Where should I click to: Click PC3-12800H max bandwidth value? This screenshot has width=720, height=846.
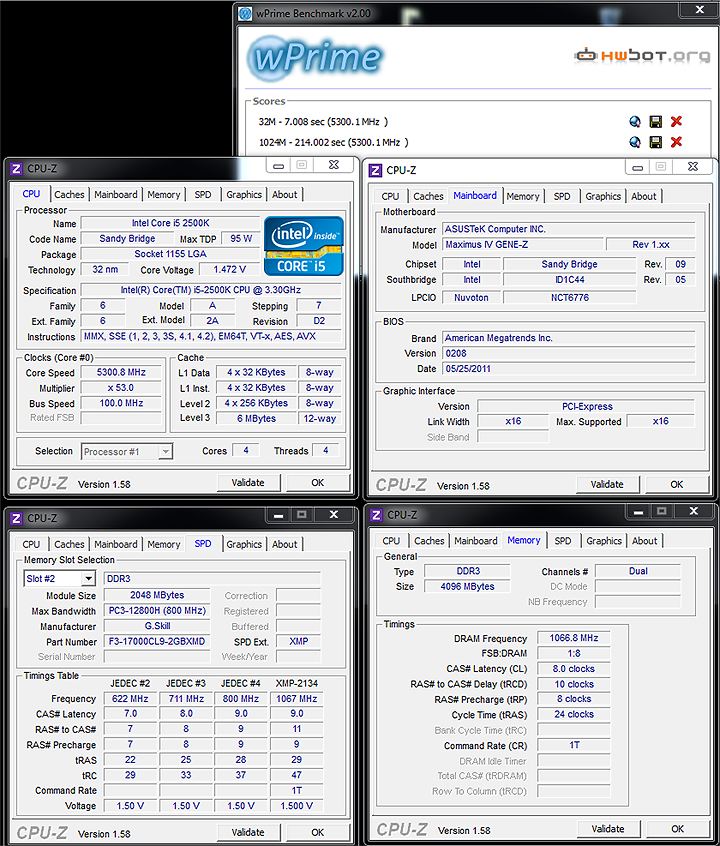point(157,611)
